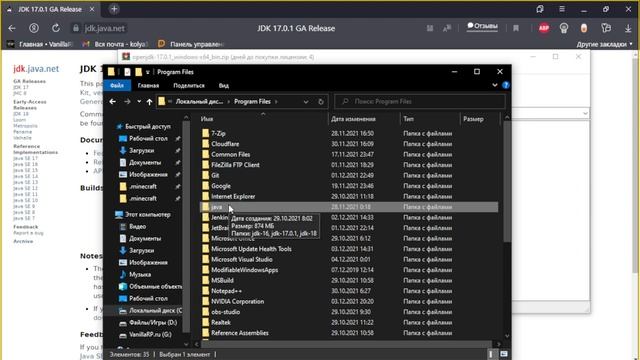Image resolution: width=640 pixels, height=360 pixels.
Task: Sort by Дата изменения column header
Action: coord(353,119)
